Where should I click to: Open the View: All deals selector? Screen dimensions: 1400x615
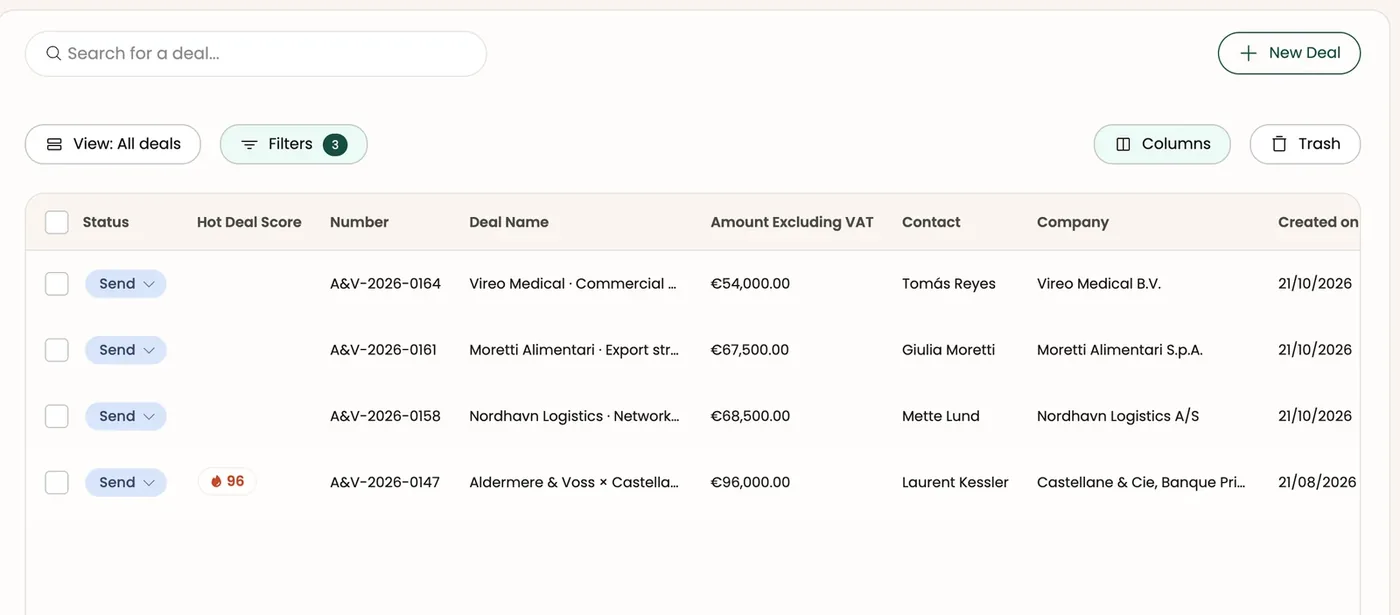coord(113,144)
